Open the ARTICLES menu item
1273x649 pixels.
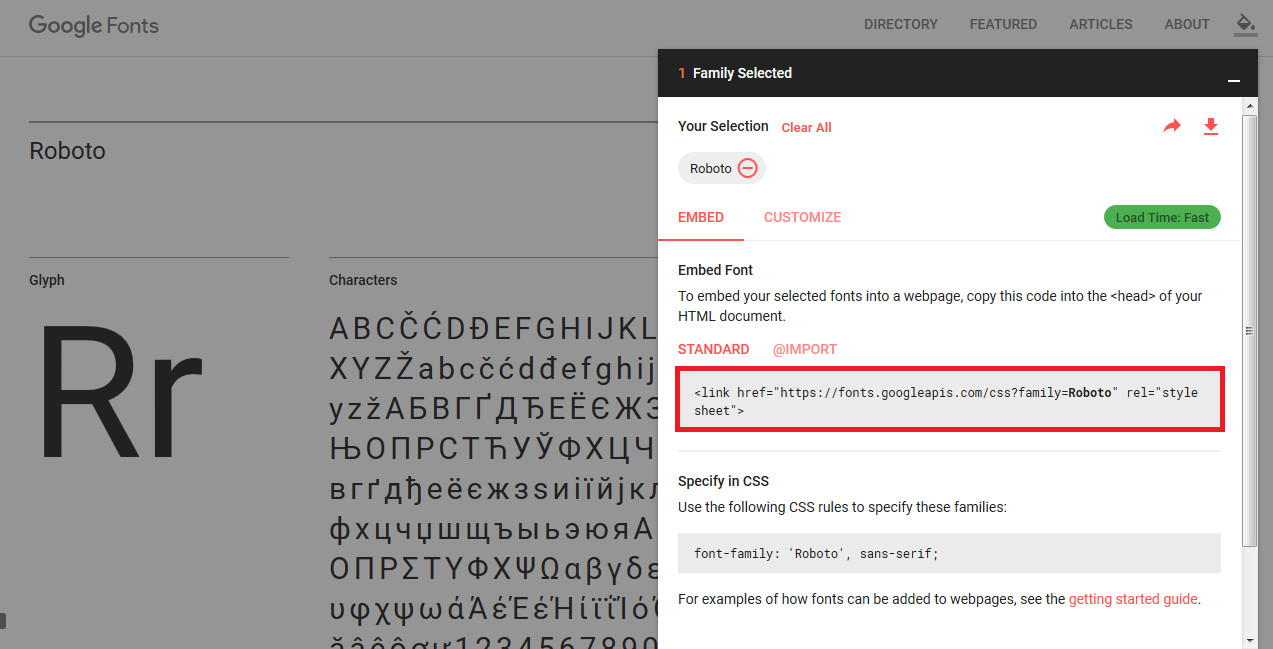pos(1101,24)
